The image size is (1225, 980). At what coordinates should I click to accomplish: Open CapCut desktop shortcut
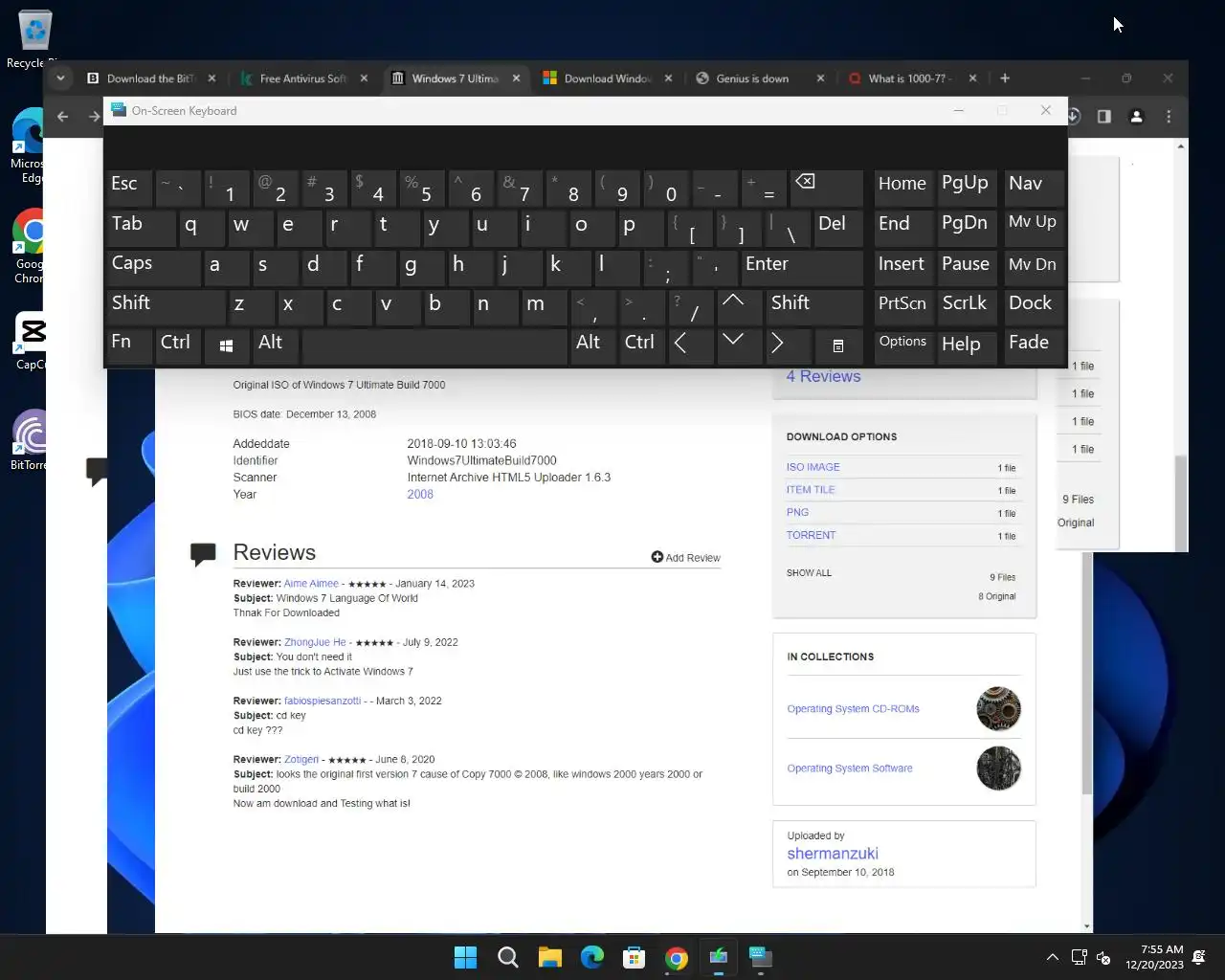pyautogui.click(x=31, y=340)
